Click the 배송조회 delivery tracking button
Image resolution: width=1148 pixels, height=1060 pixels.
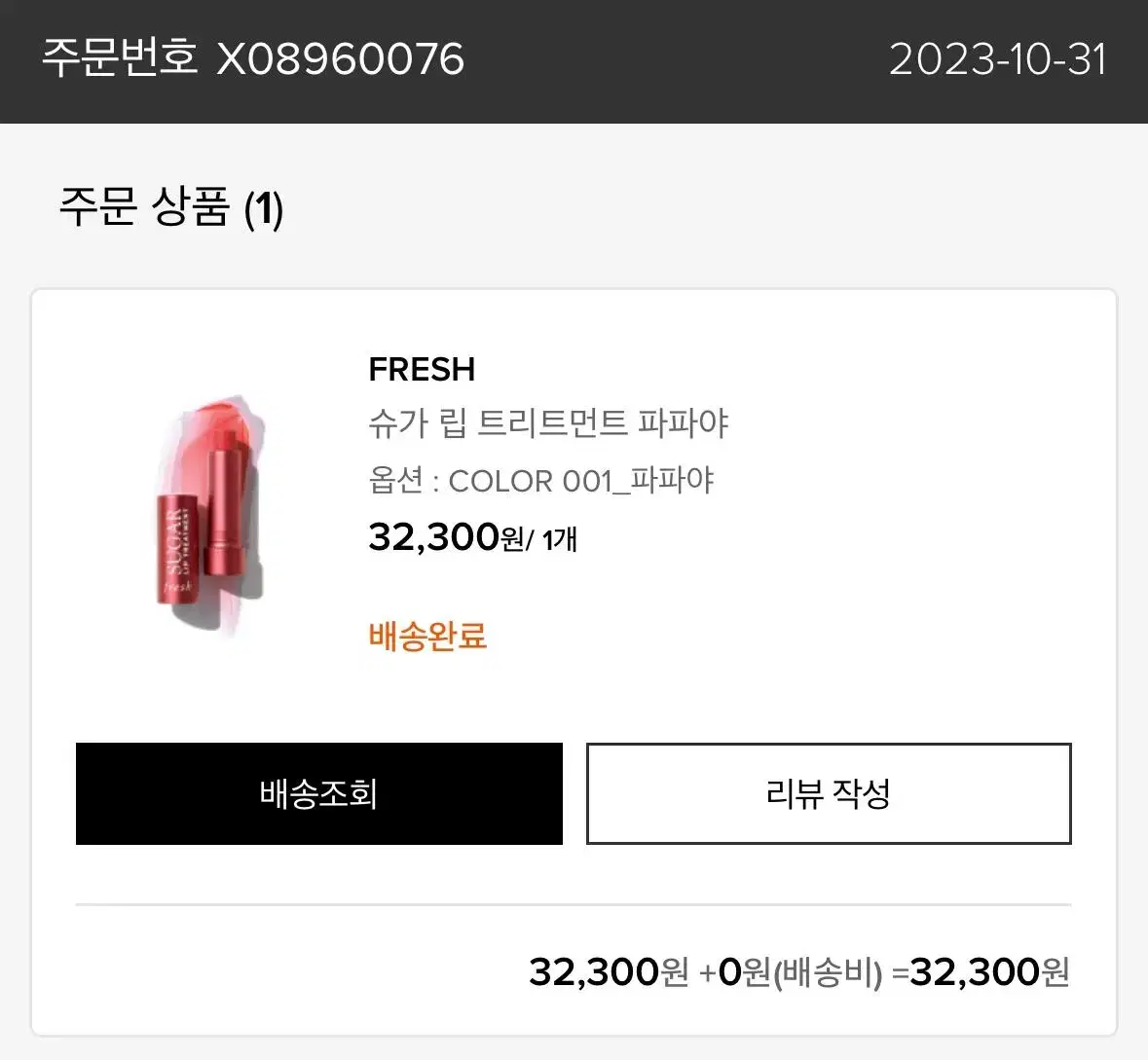pyautogui.click(x=319, y=793)
